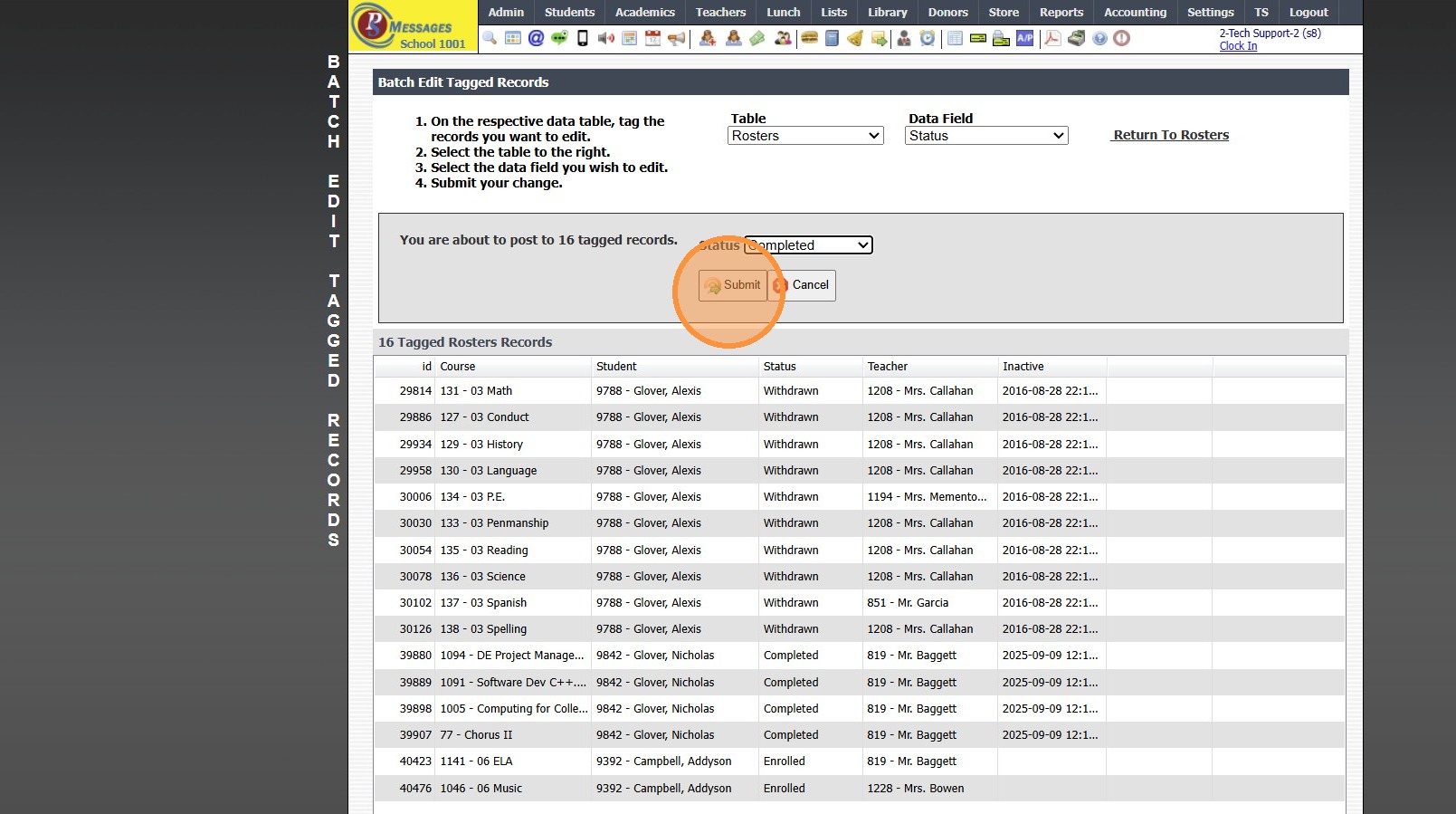Open the blue help question mark icon
Screen dimensions: 1456x814
[1099, 38]
